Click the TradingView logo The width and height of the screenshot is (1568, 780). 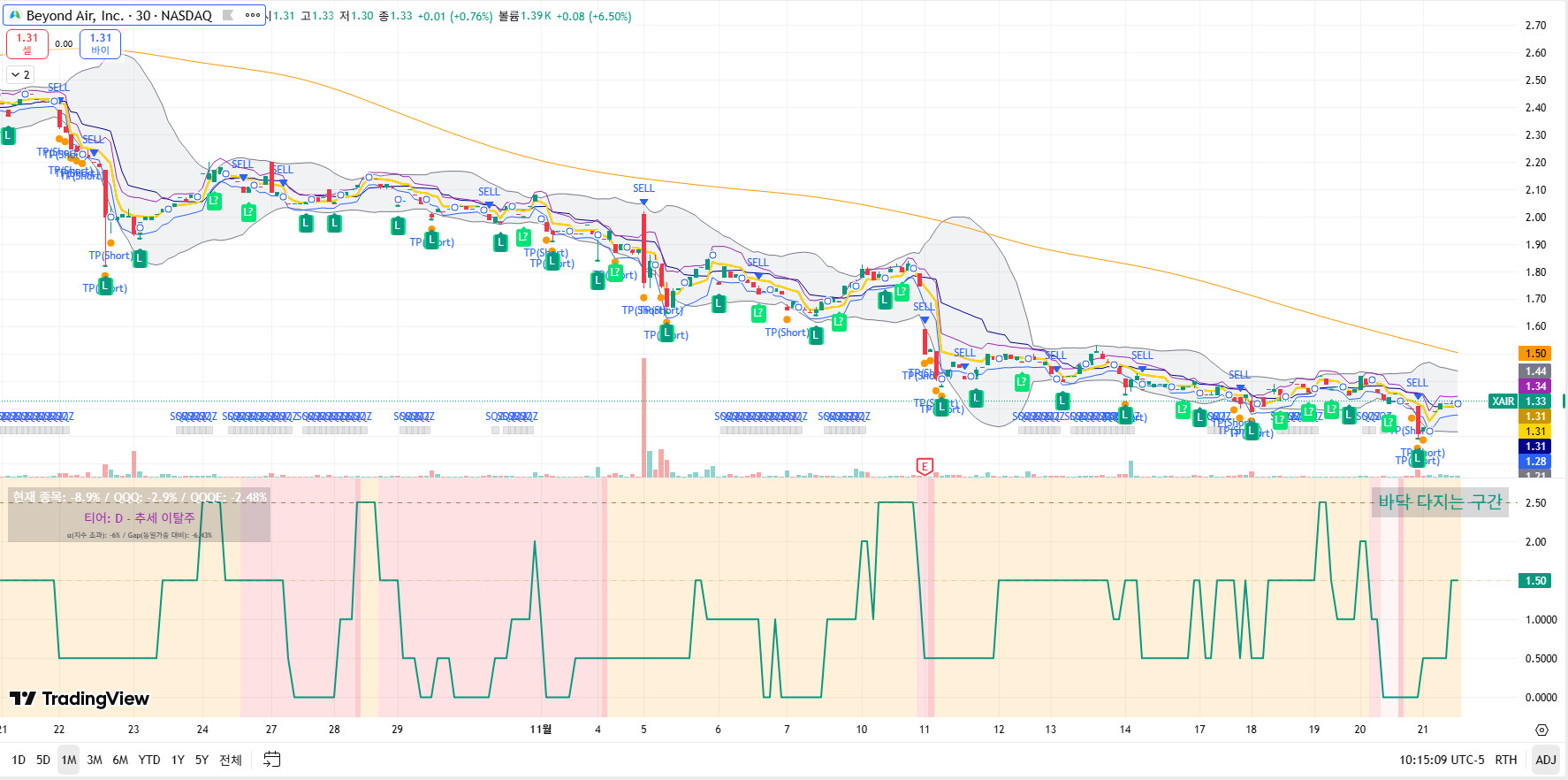pyautogui.click(x=80, y=699)
